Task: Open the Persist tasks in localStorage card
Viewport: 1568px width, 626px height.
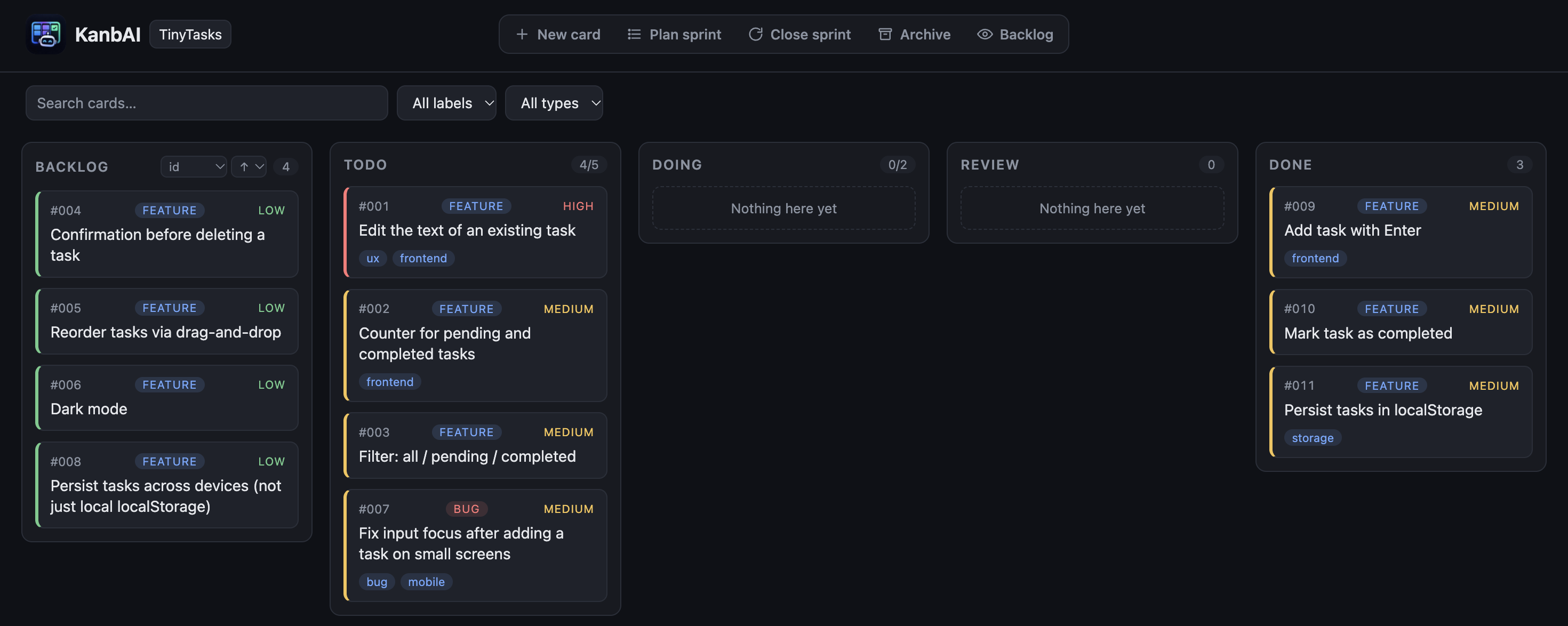Action: pyautogui.click(x=1401, y=412)
